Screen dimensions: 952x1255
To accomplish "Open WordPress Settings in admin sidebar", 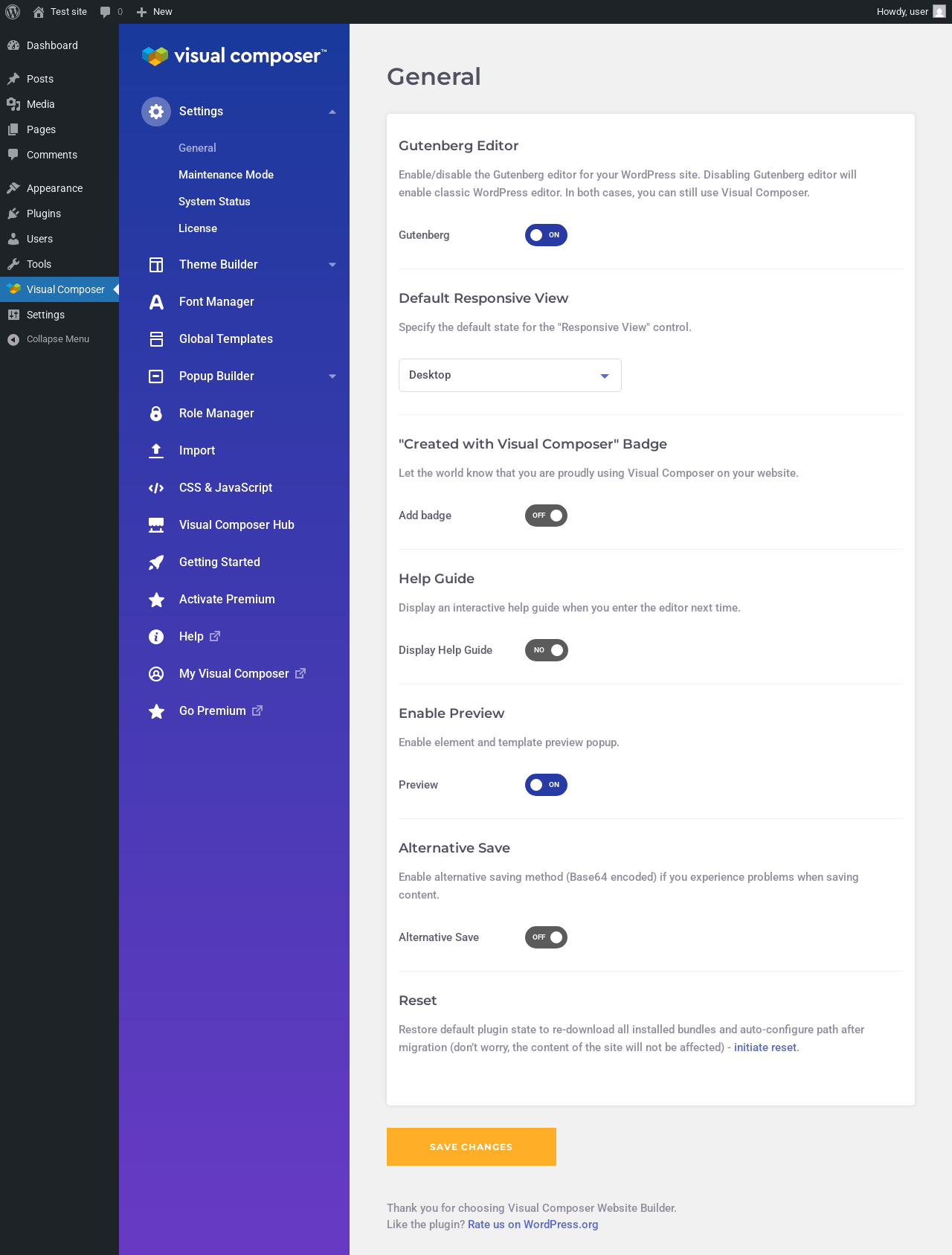I will tap(59, 315).
